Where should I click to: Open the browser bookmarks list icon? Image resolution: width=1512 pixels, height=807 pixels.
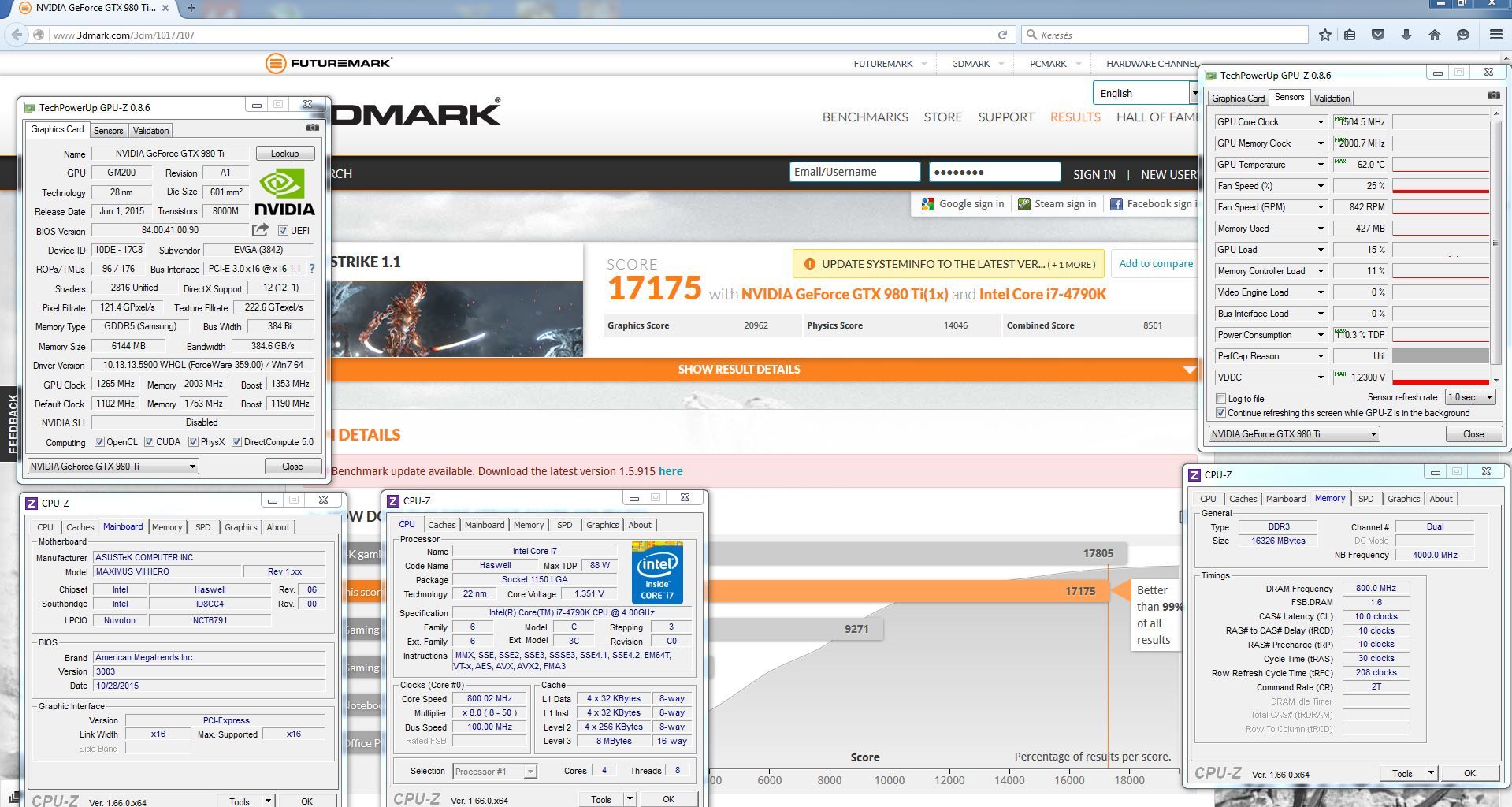tap(1350, 35)
